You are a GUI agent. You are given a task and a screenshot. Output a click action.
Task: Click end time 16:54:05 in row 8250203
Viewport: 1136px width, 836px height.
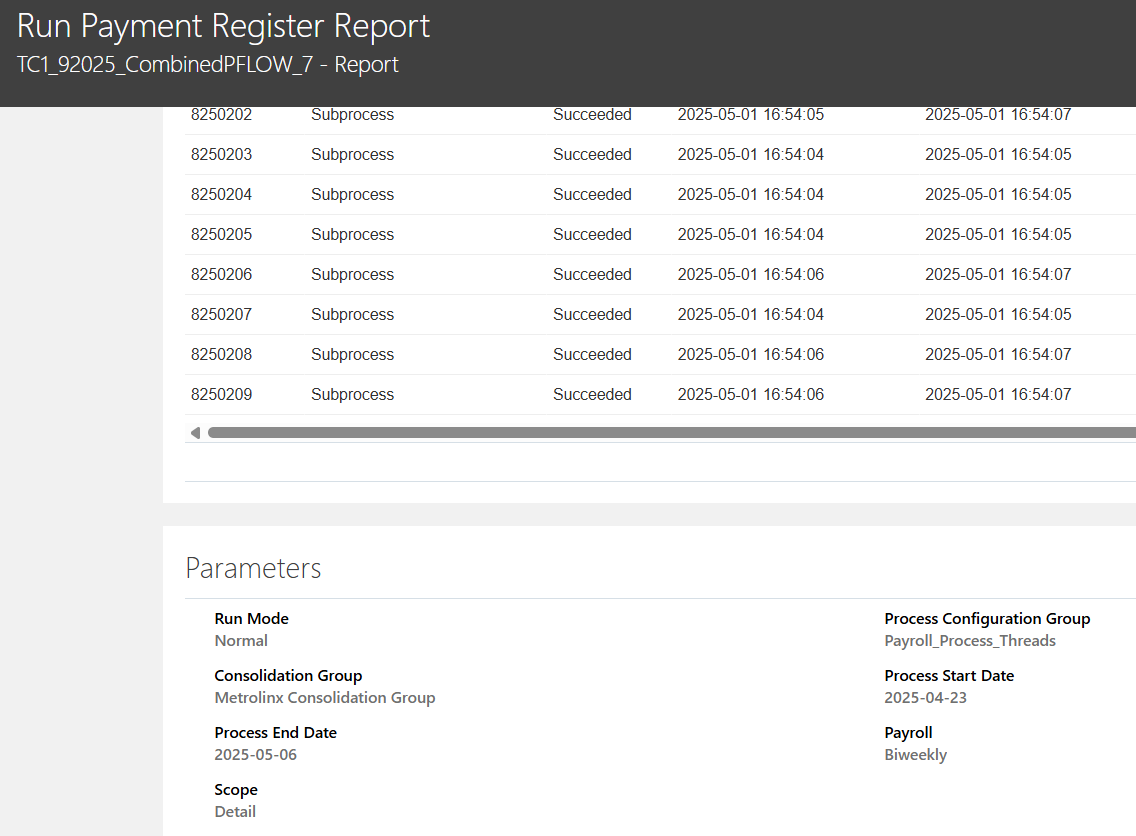pos(998,154)
